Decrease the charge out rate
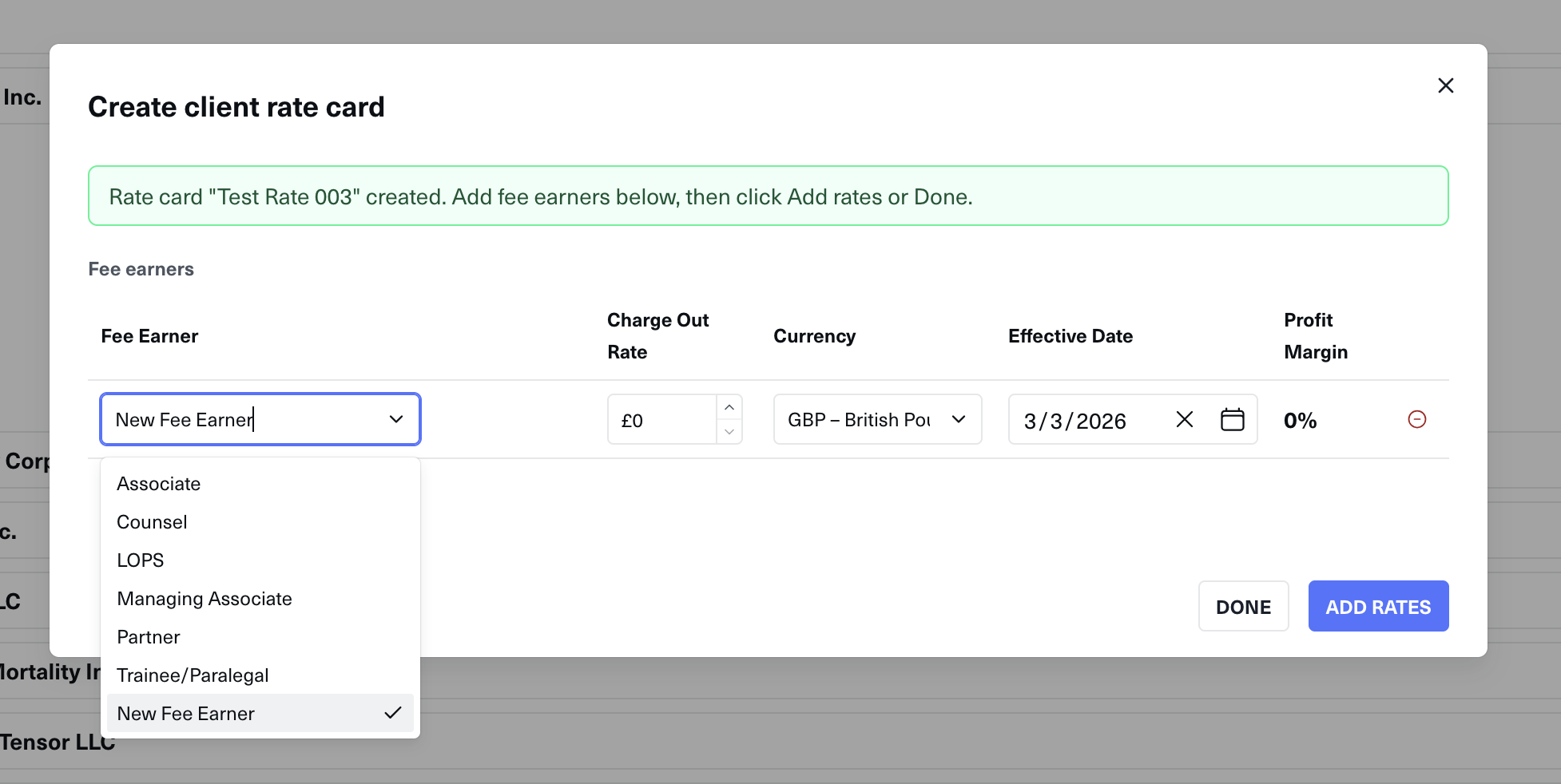 coord(729,431)
